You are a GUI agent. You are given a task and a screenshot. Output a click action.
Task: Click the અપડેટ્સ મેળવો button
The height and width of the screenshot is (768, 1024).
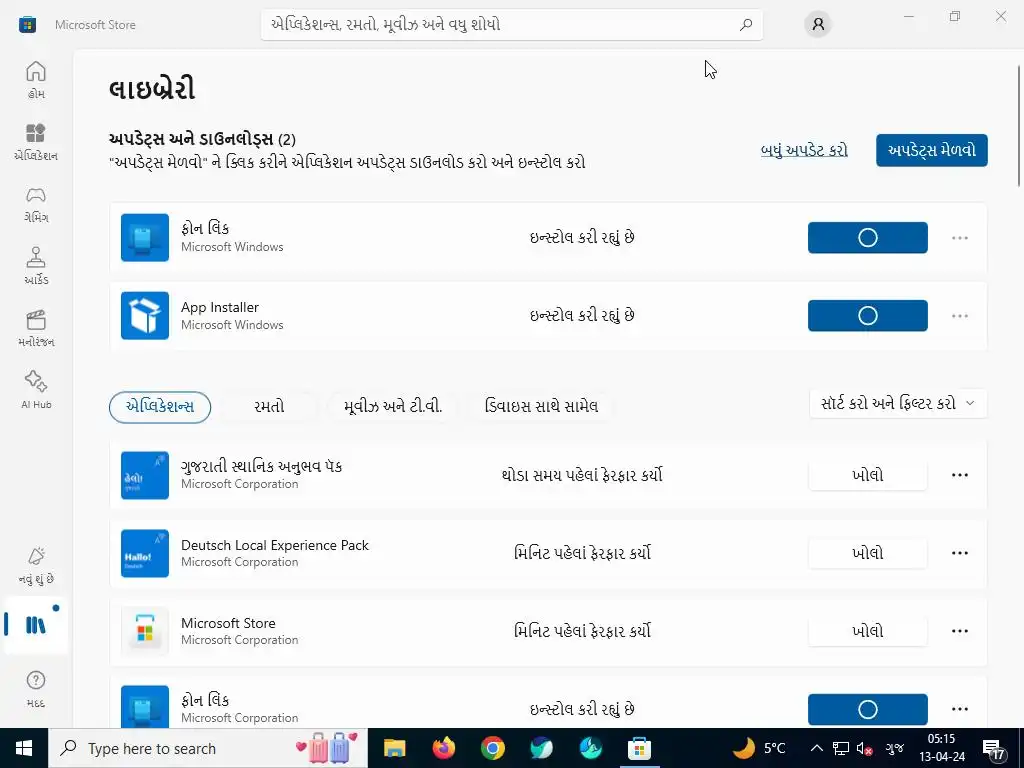932,150
